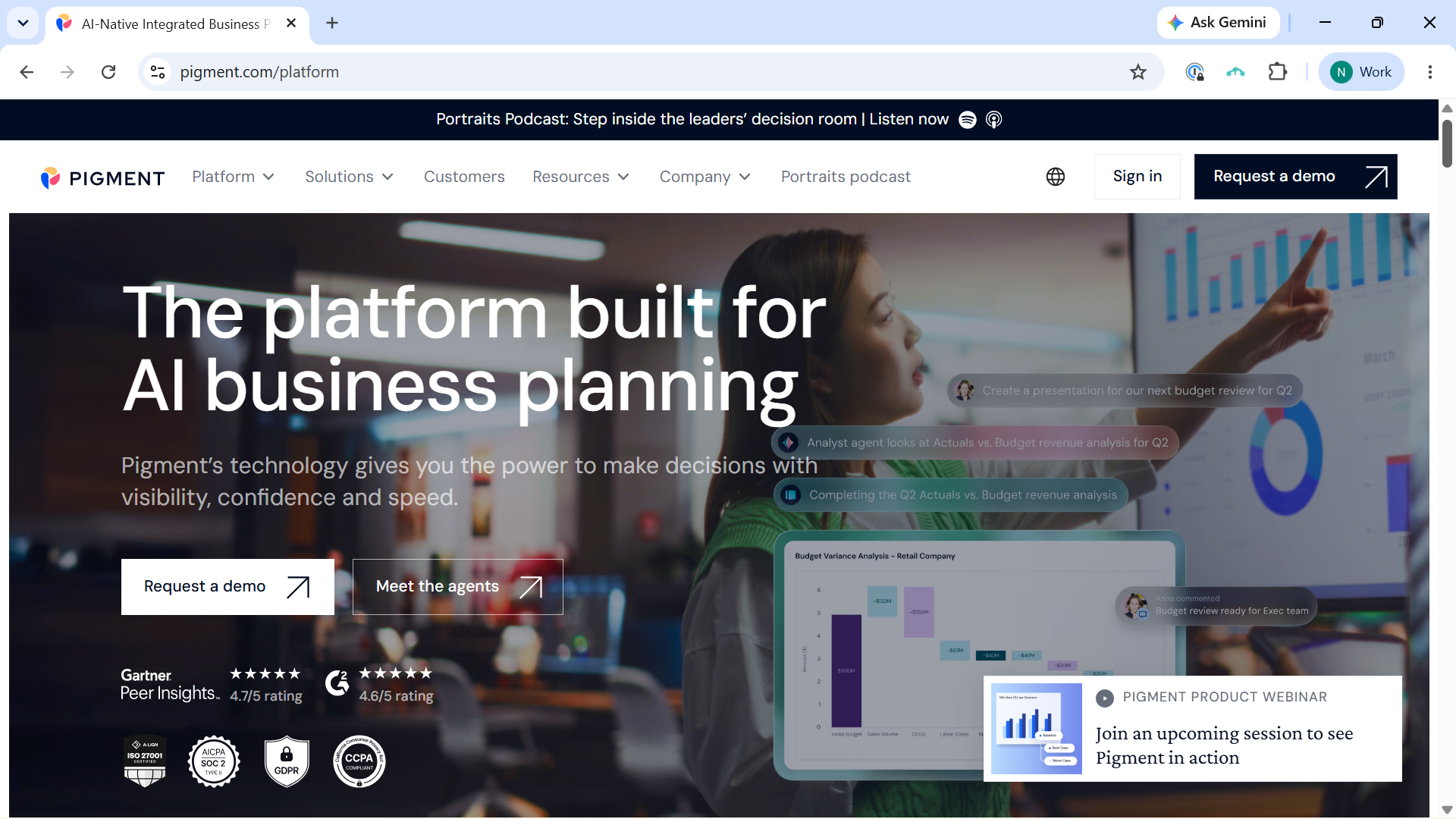Click the hero Request a demo button

227,587
